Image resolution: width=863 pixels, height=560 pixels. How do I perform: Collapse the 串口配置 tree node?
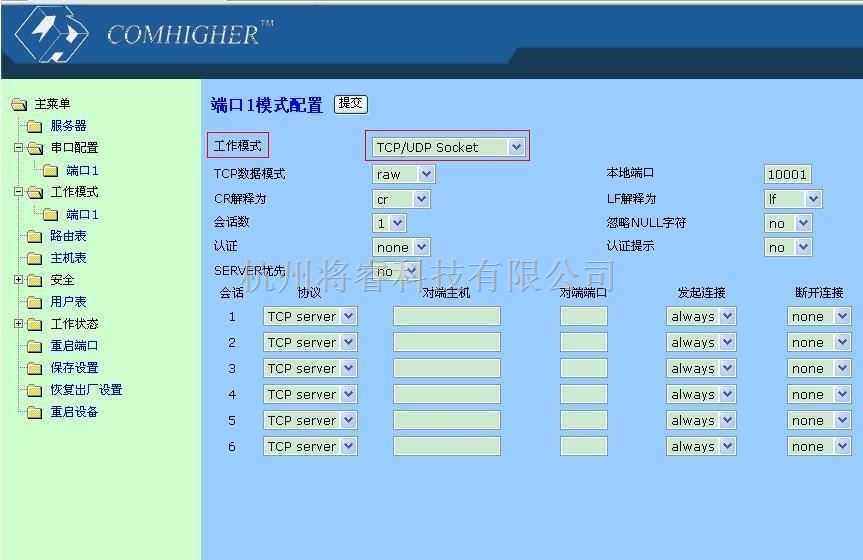tap(18, 148)
